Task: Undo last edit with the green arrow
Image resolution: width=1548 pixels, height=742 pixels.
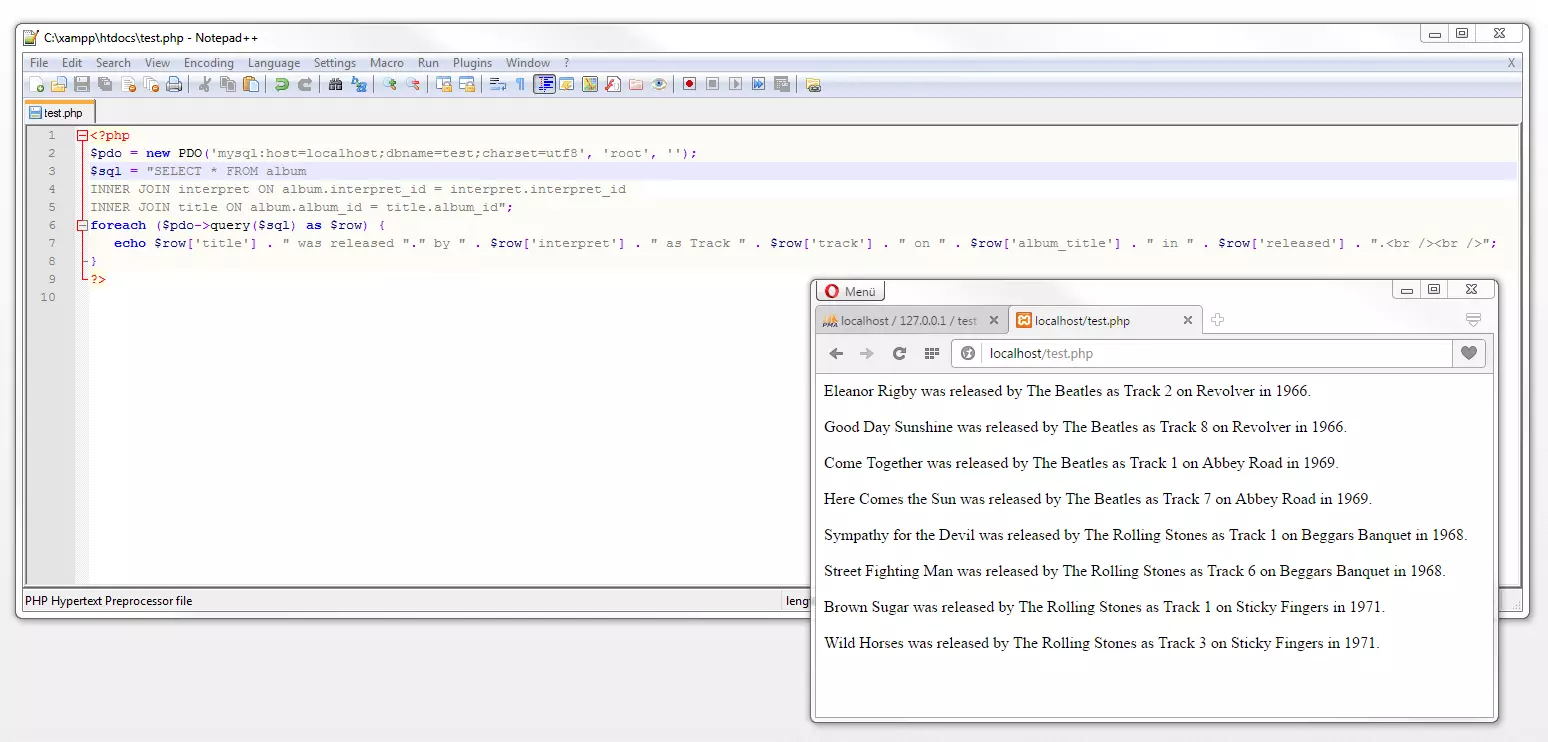Action: click(x=281, y=85)
